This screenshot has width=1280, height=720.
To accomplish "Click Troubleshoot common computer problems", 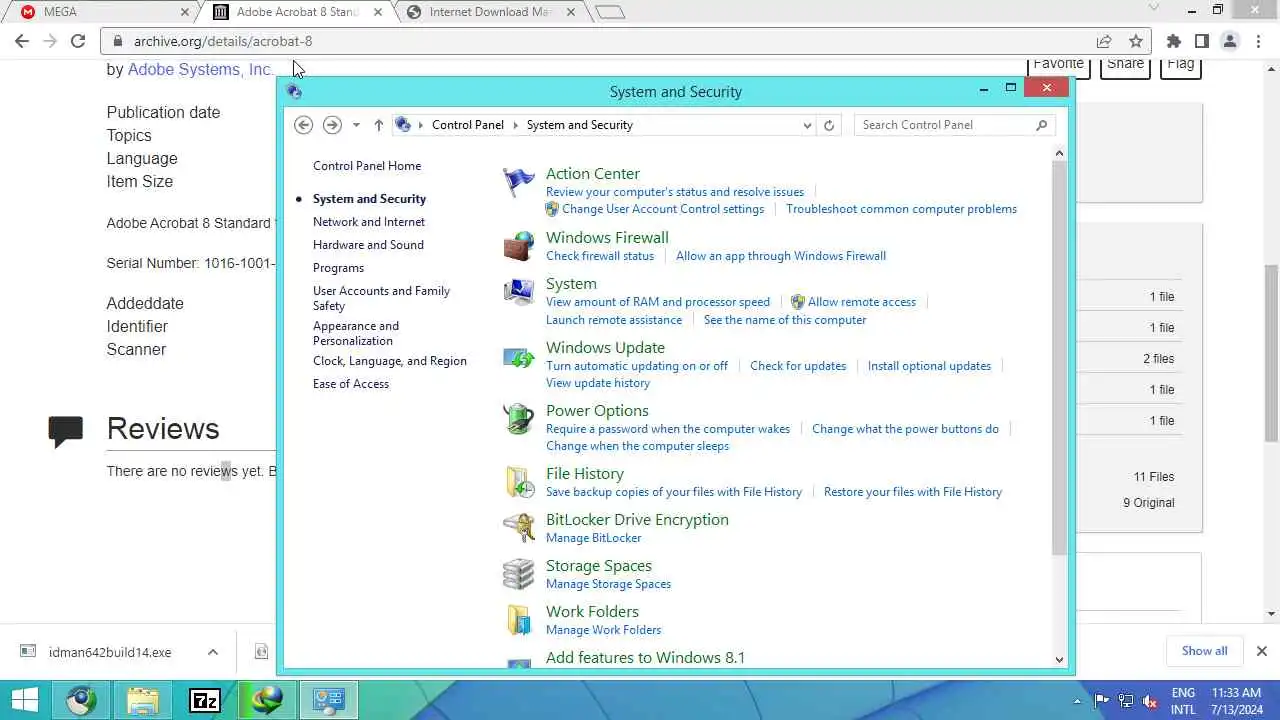I will click(901, 209).
